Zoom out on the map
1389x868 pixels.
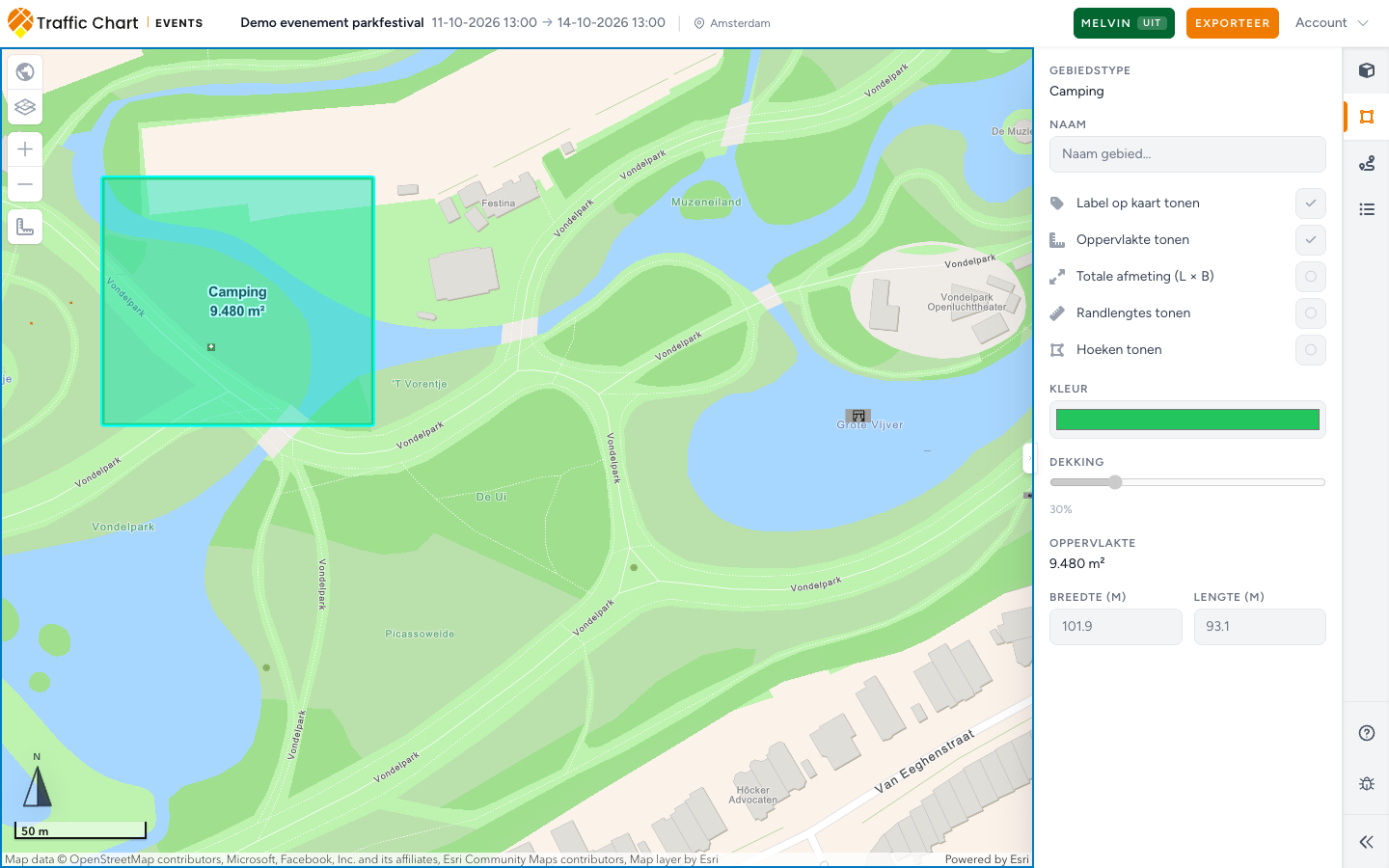(x=25, y=184)
